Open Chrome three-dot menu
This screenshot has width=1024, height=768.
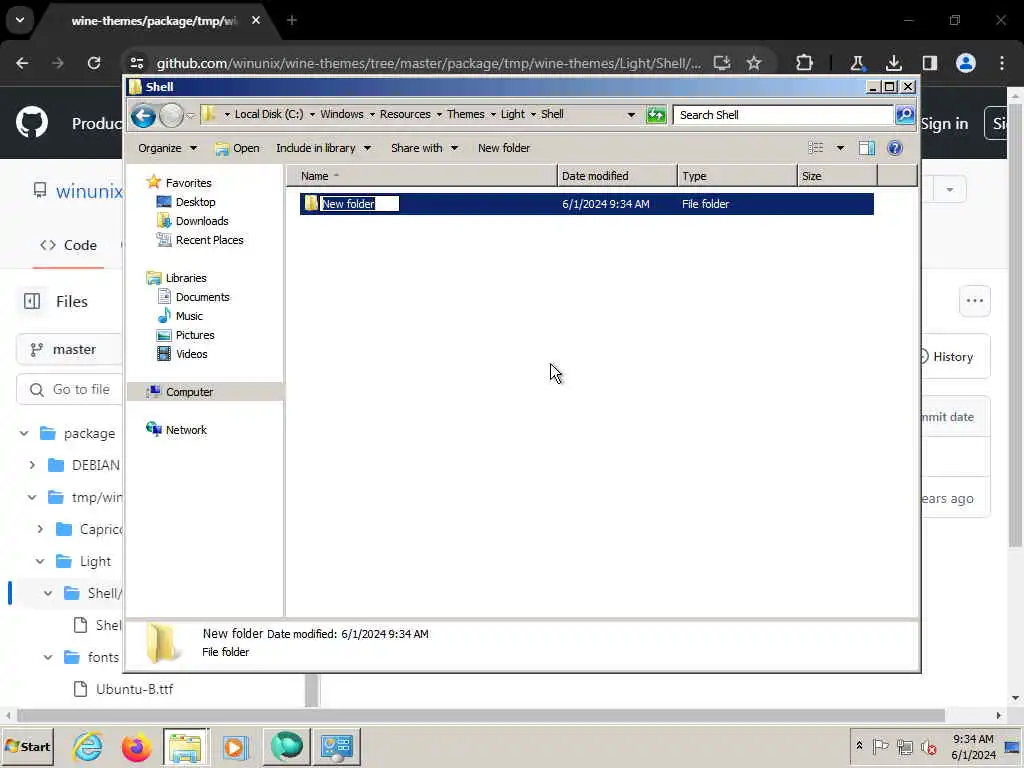point(1002,63)
